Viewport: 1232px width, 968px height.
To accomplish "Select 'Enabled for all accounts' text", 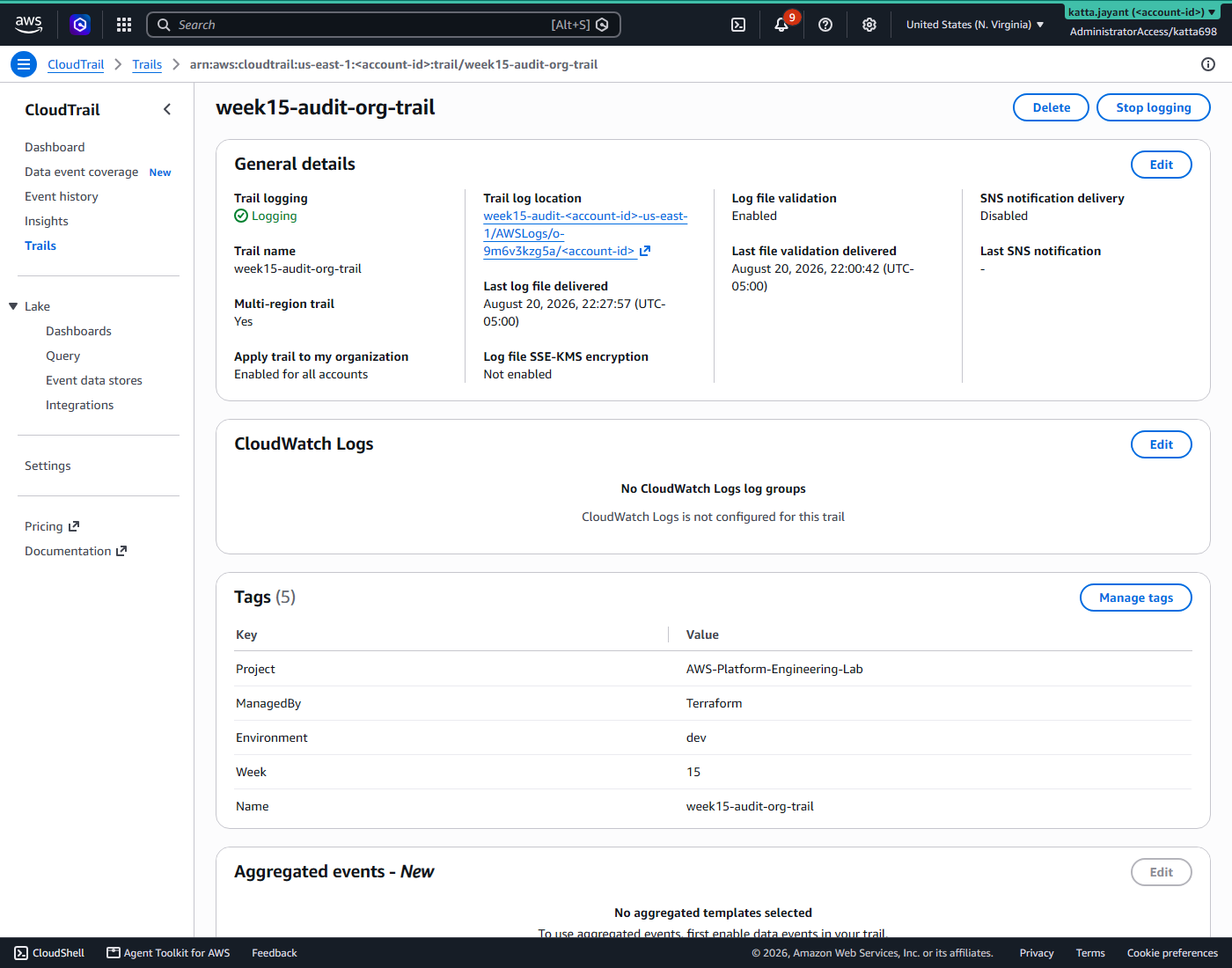I will [301, 374].
